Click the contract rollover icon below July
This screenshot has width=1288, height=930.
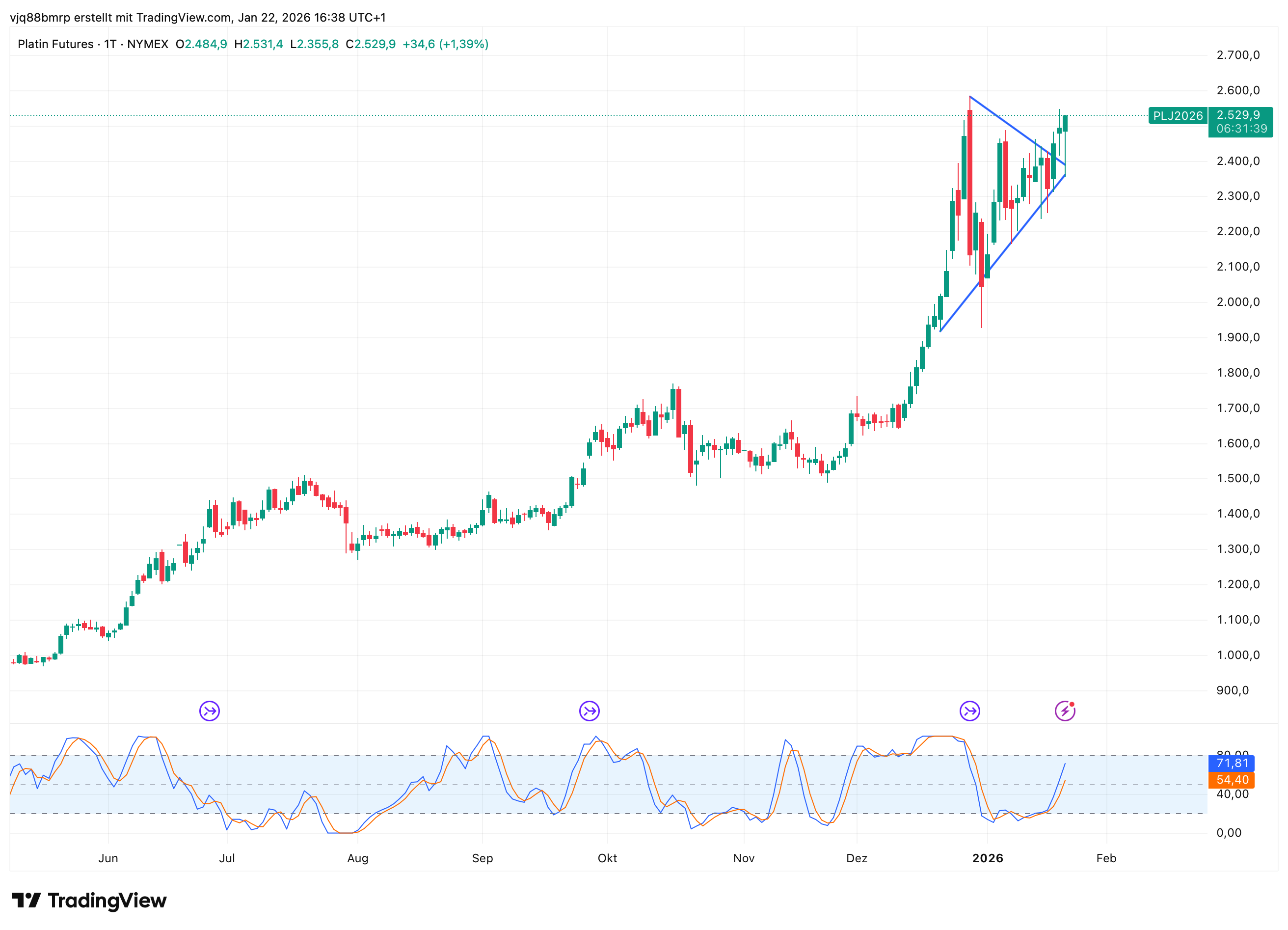click(210, 711)
